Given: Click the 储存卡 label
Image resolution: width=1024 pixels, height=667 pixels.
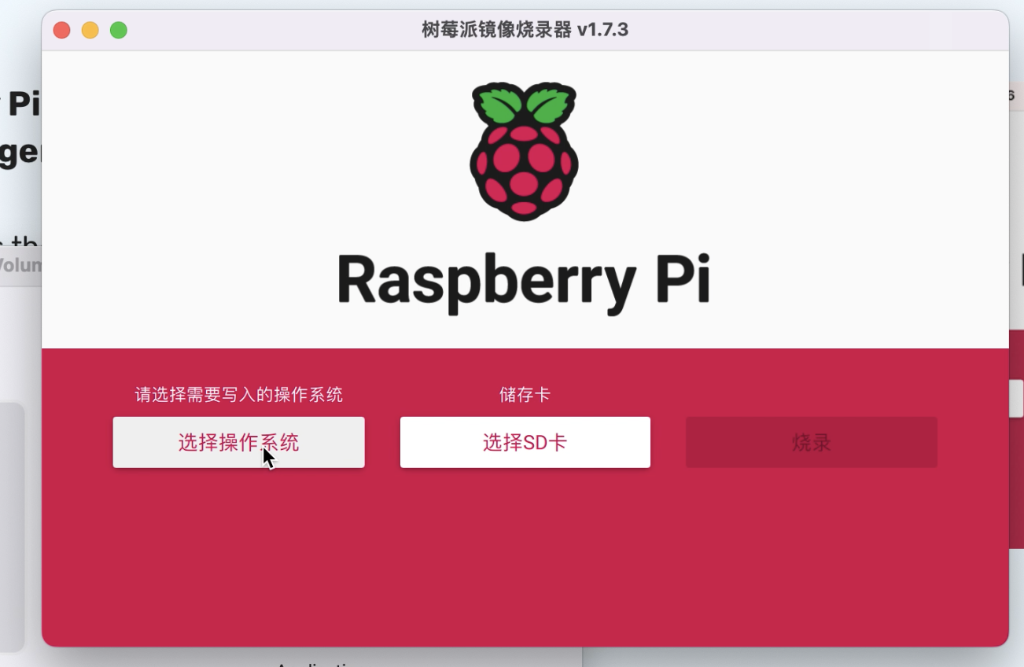Looking at the screenshot, I should point(525,395).
